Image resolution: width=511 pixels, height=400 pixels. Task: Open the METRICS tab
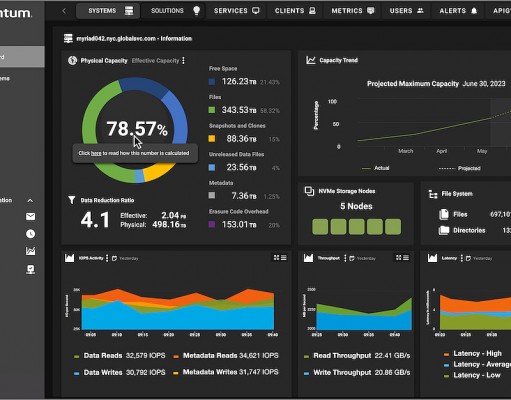click(353, 11)
